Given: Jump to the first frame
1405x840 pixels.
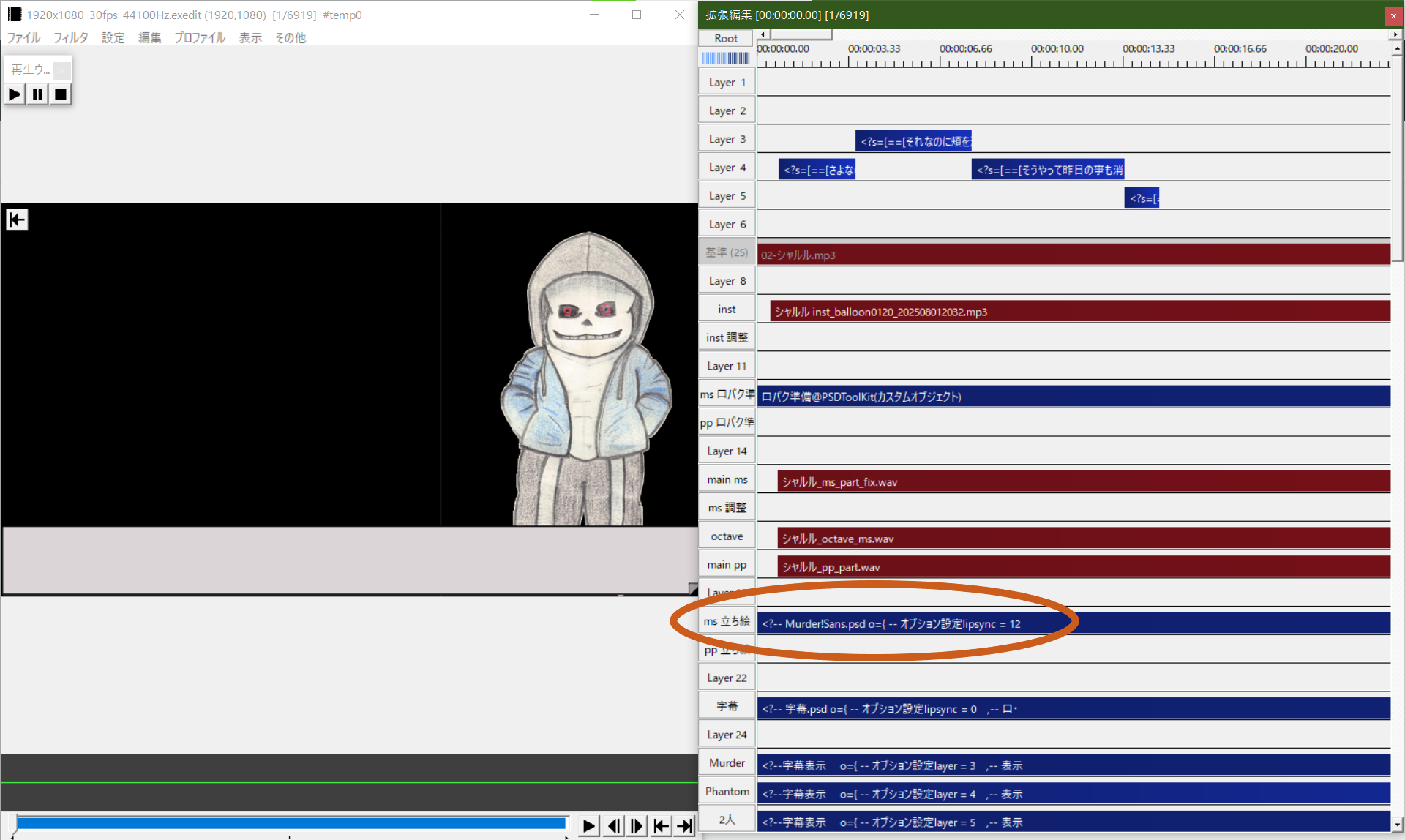Looking at the screenshot, I should [x=661, y=826].
